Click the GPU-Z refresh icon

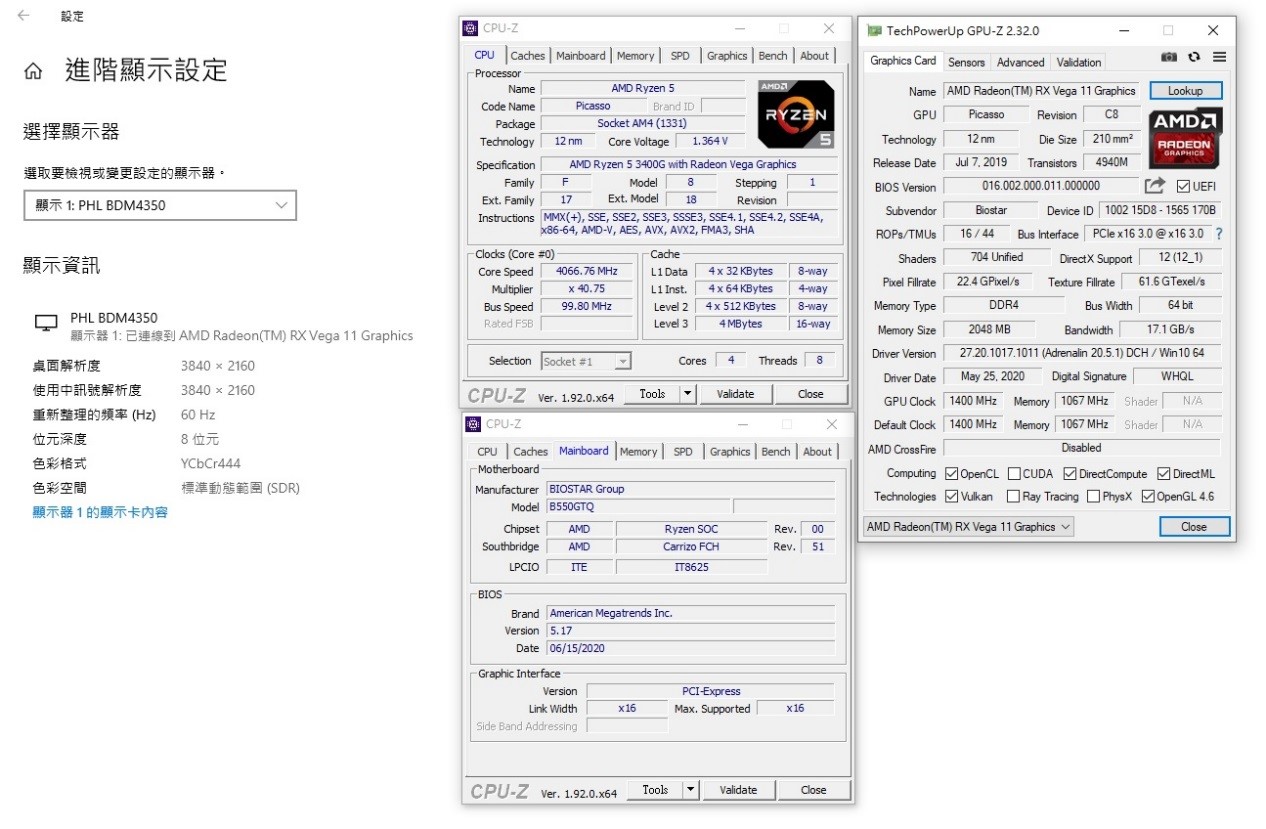click(x=1194, y=58)
